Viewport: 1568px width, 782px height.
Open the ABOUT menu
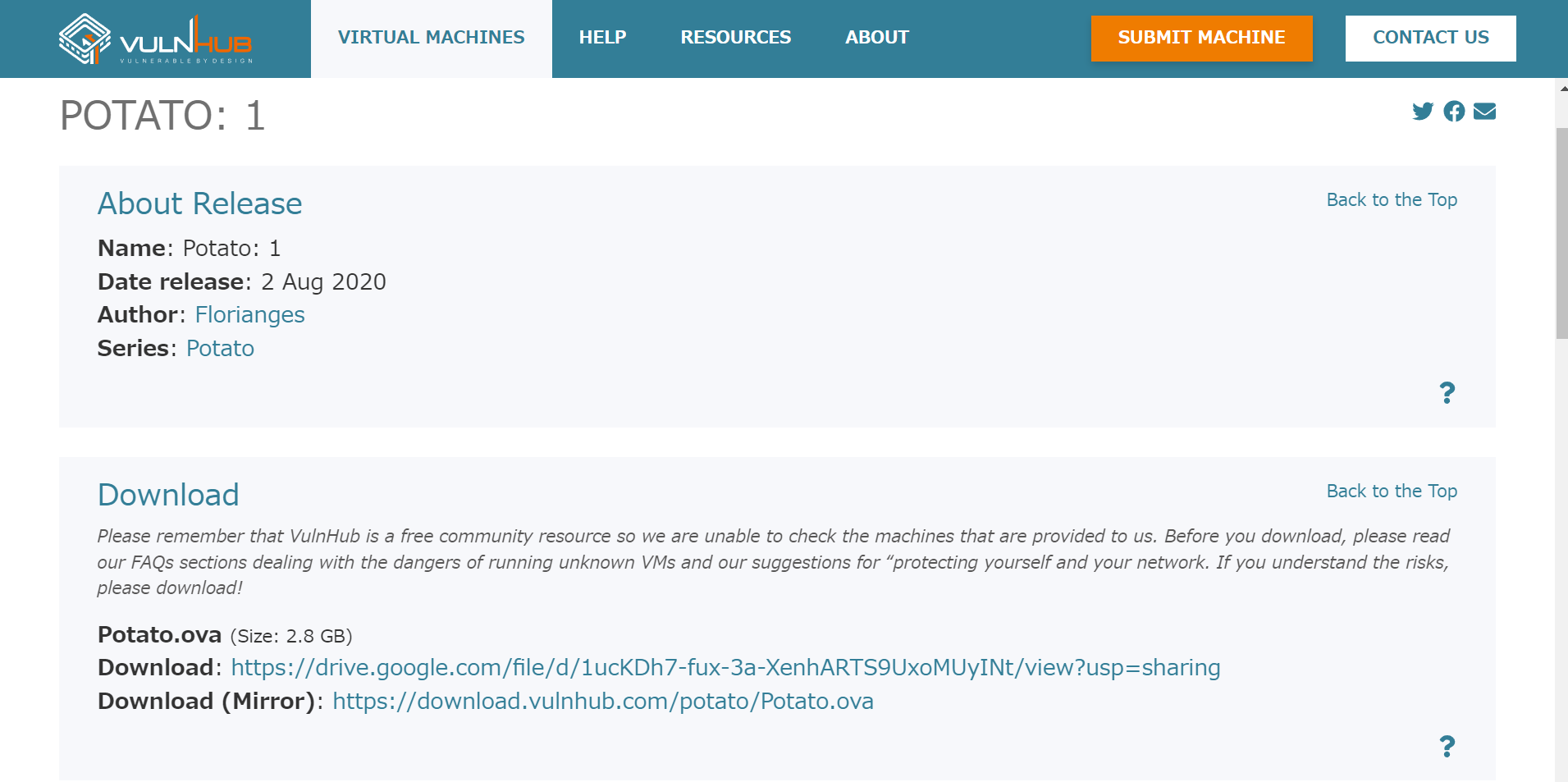coord(877,37)
